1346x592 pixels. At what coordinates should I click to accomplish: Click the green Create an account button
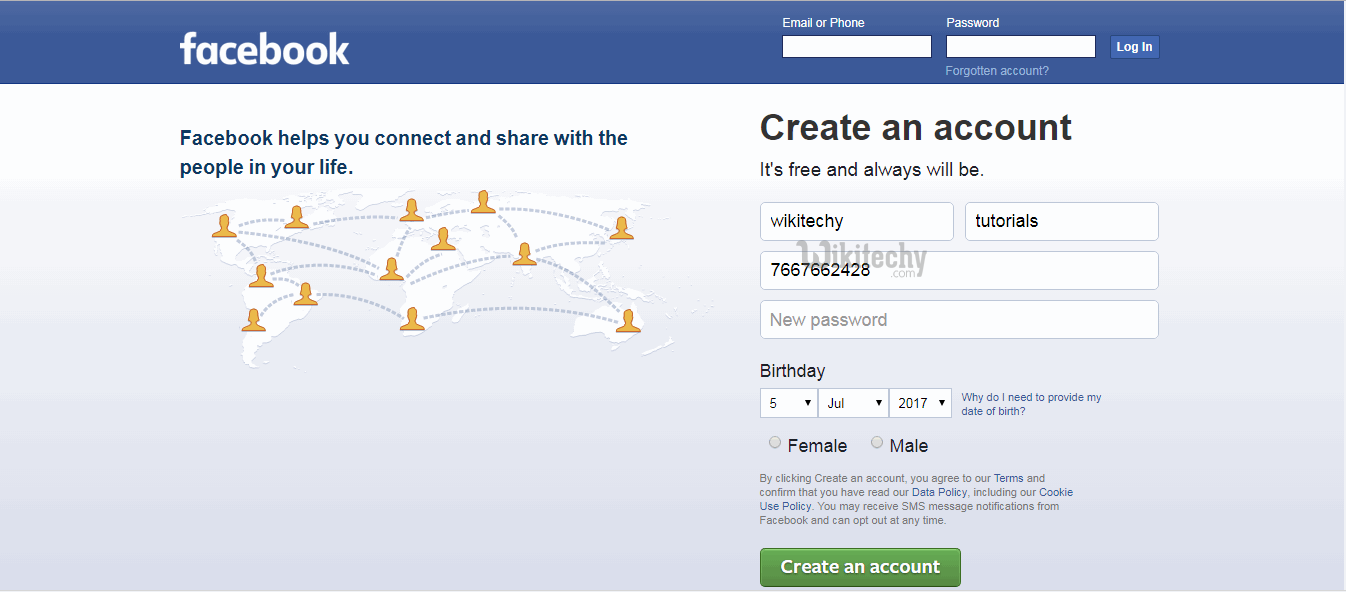[x=860, y=567]
